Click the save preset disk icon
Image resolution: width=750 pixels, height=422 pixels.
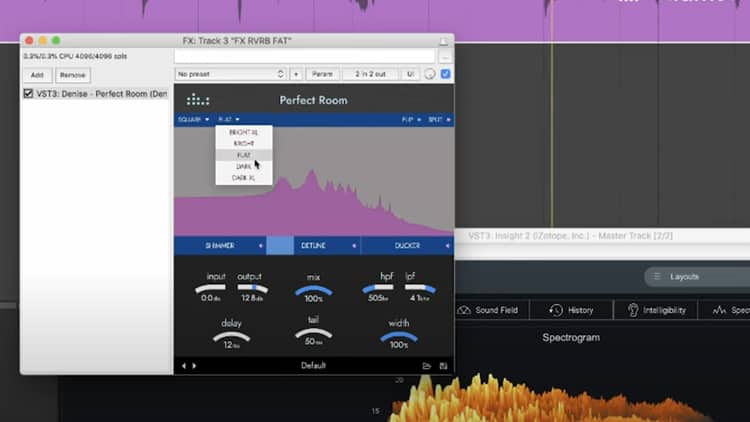(x=443, y=366)
